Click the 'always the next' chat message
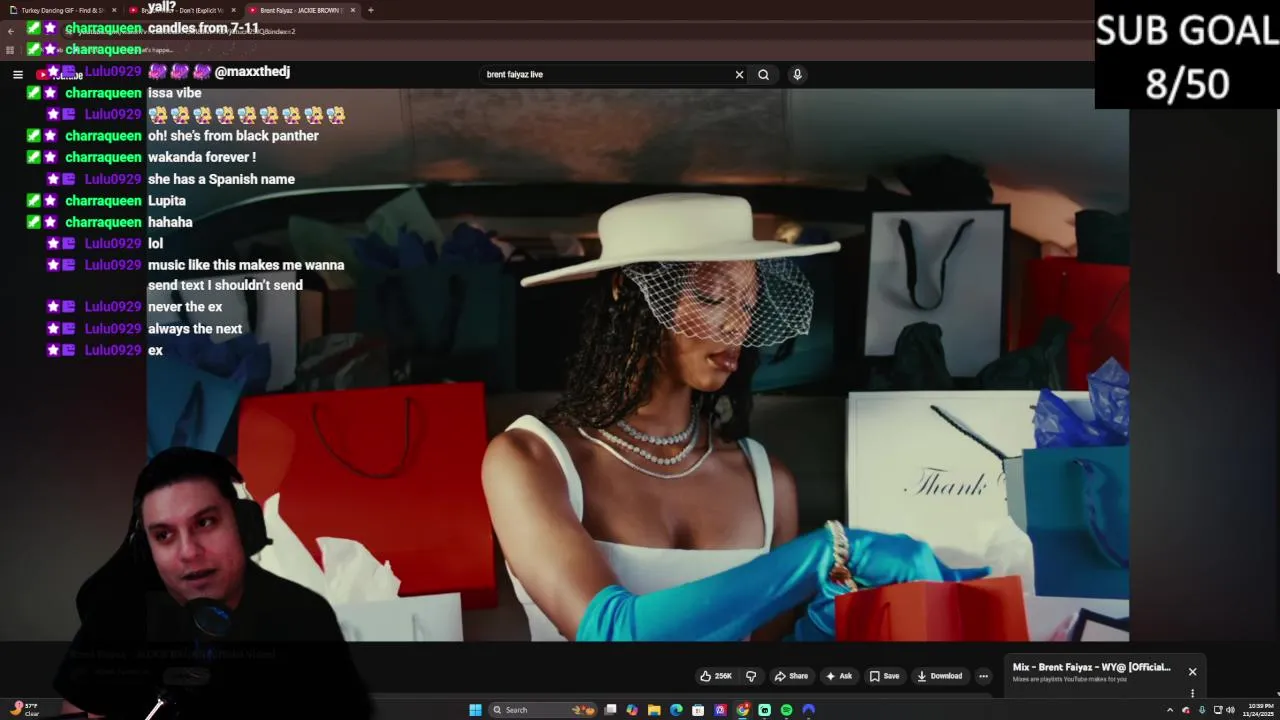 [x=195, y=329]
